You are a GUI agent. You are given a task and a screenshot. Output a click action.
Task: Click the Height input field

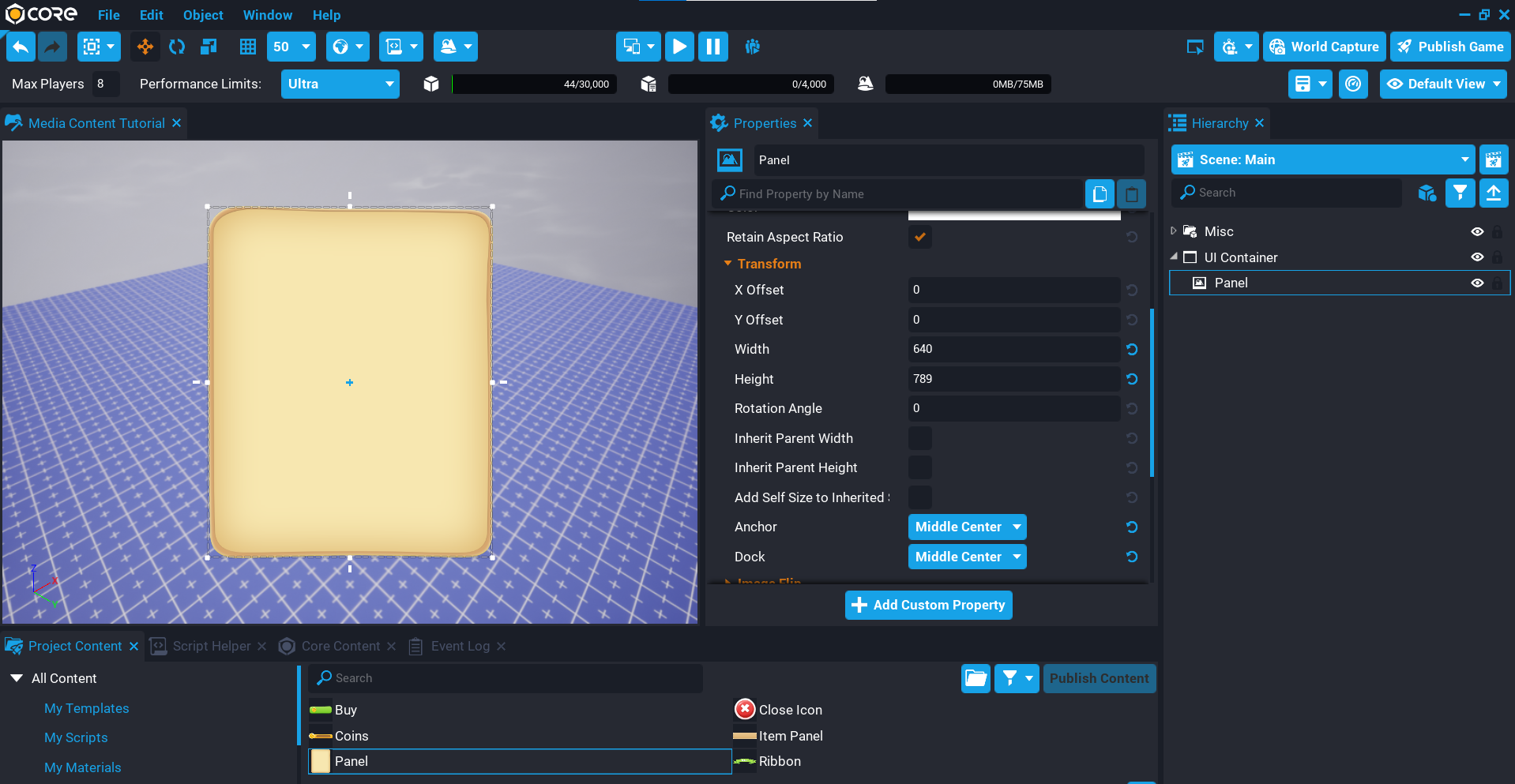point(1013,379)
